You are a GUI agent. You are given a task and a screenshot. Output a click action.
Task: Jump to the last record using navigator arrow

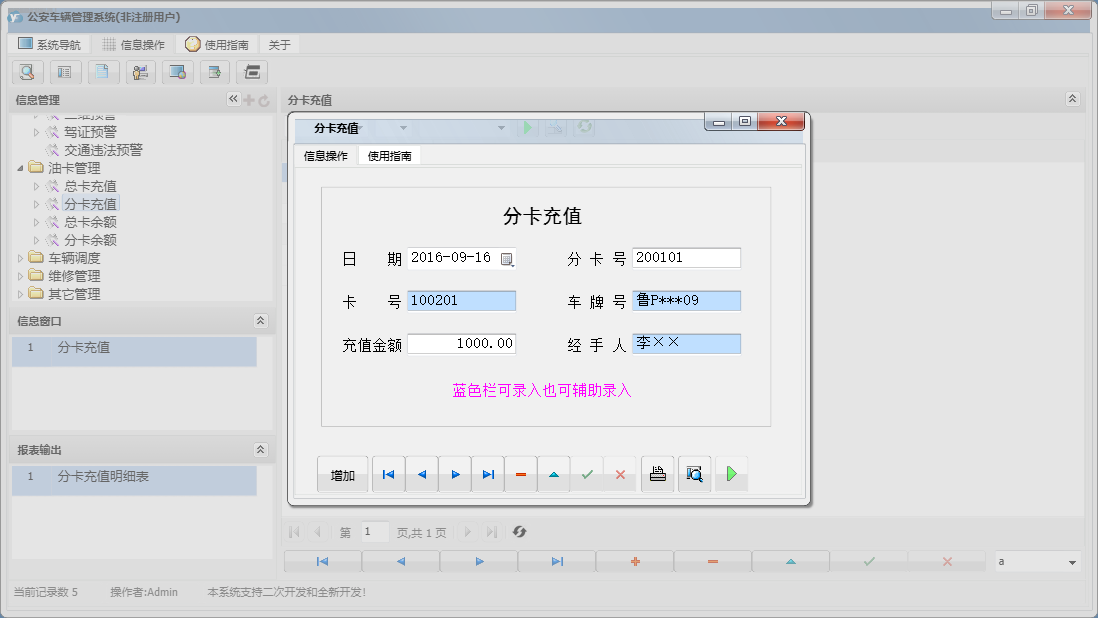488,473
